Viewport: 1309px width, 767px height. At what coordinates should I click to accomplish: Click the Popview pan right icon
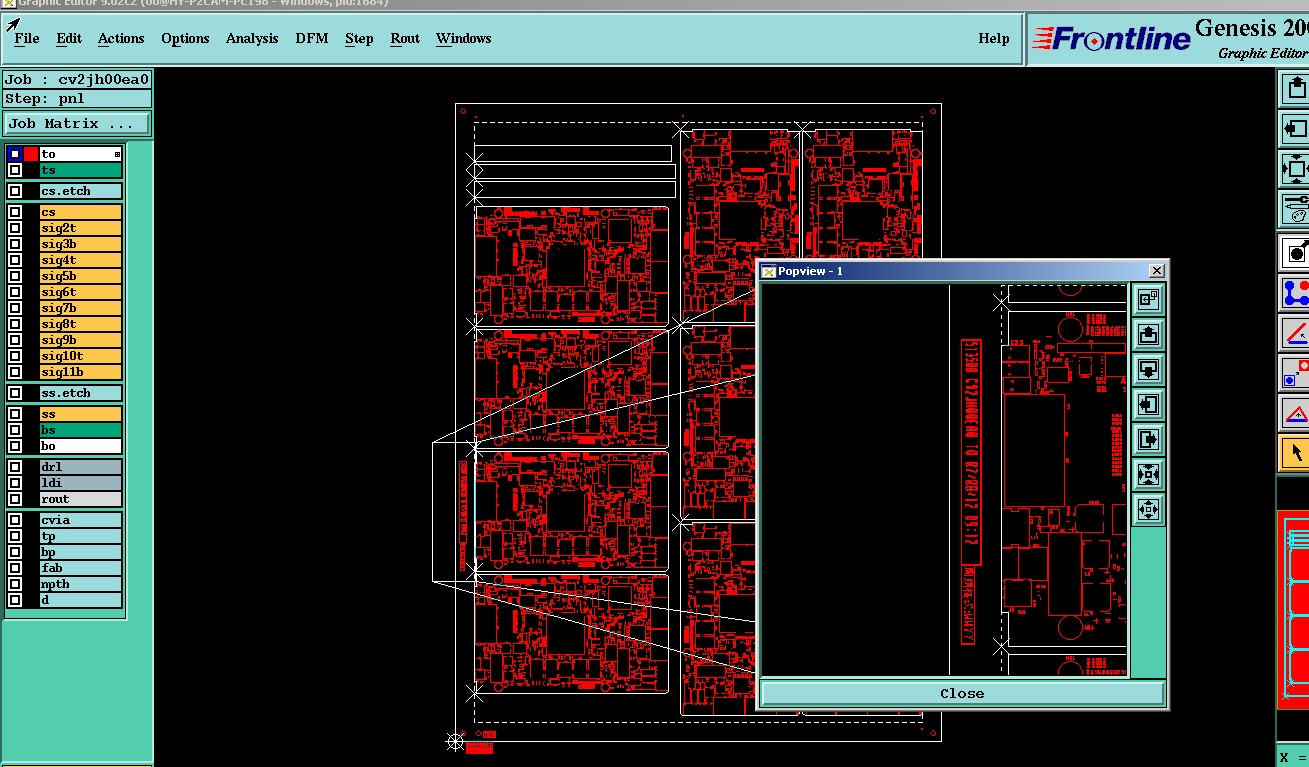click(1148, 439)
